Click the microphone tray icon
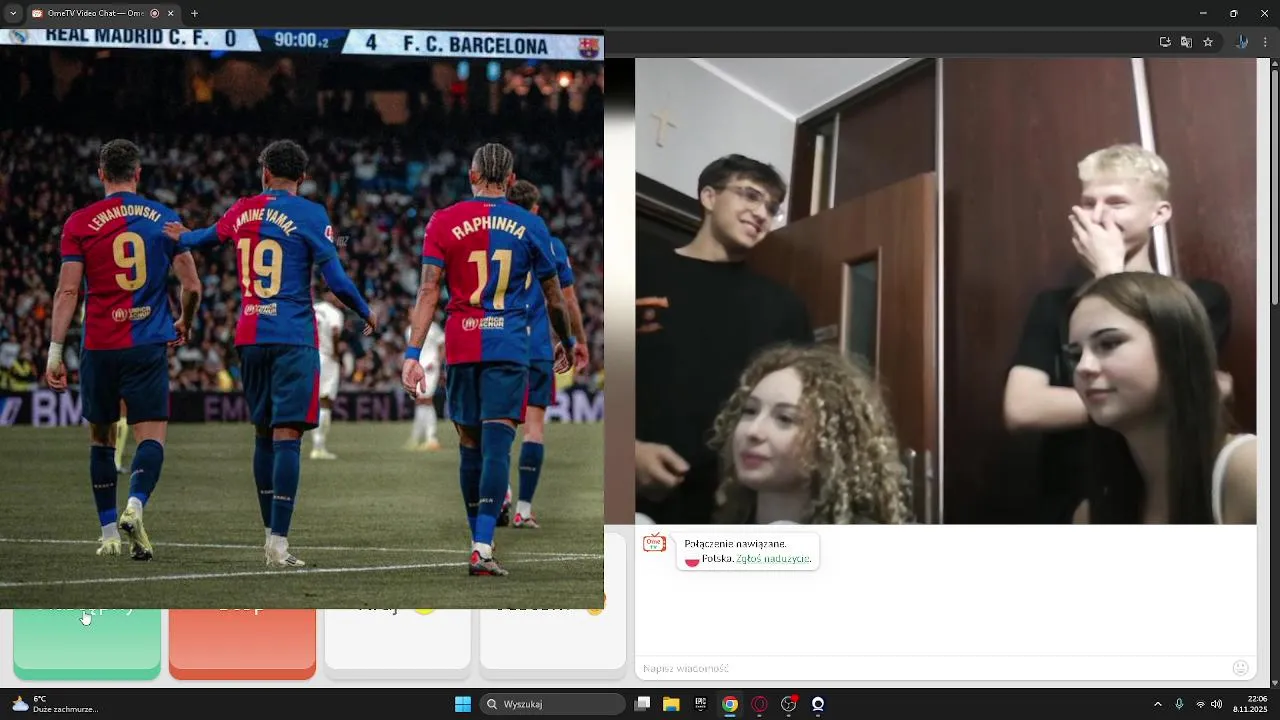The image size is (1280, 720). (1180, 704)
